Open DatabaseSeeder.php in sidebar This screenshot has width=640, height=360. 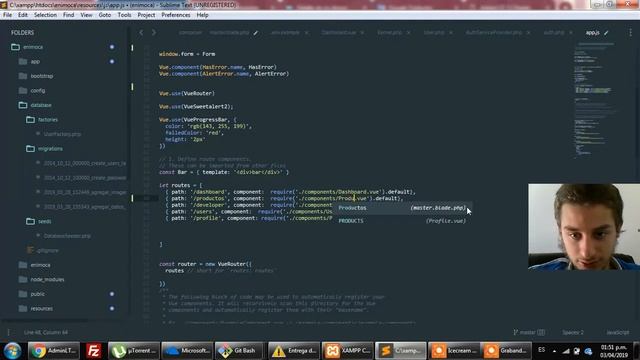(x=67, y=236)
